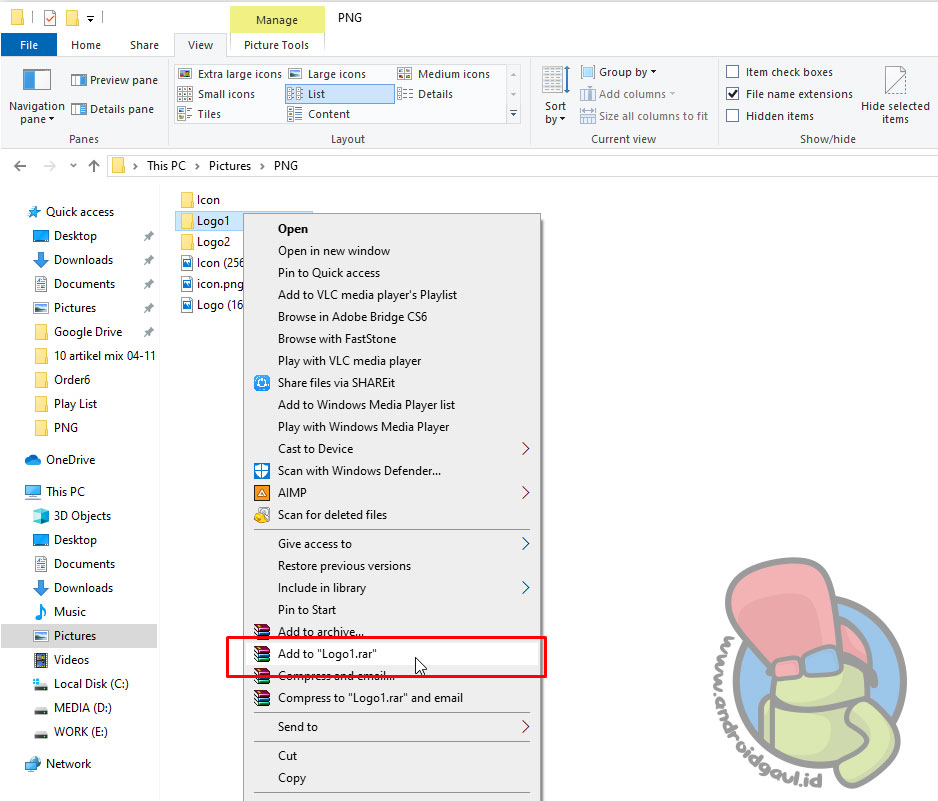Select Medium icons layout
Image resolution: width=938 pixels, height=801 pixels.
coord(443,74)
